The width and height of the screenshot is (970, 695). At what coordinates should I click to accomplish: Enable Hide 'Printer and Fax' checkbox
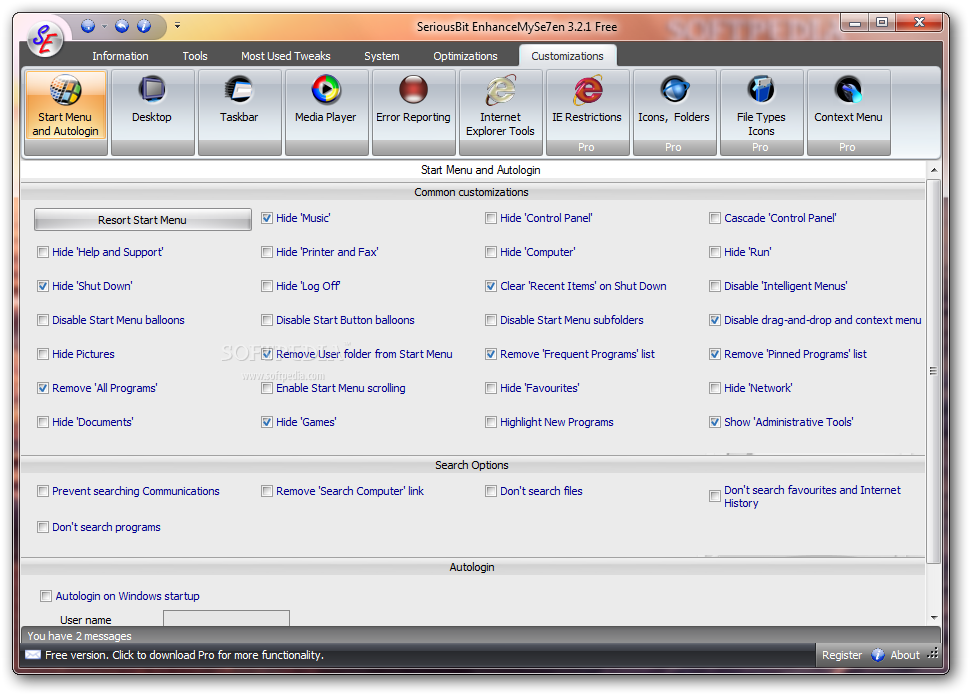[267, 252]
